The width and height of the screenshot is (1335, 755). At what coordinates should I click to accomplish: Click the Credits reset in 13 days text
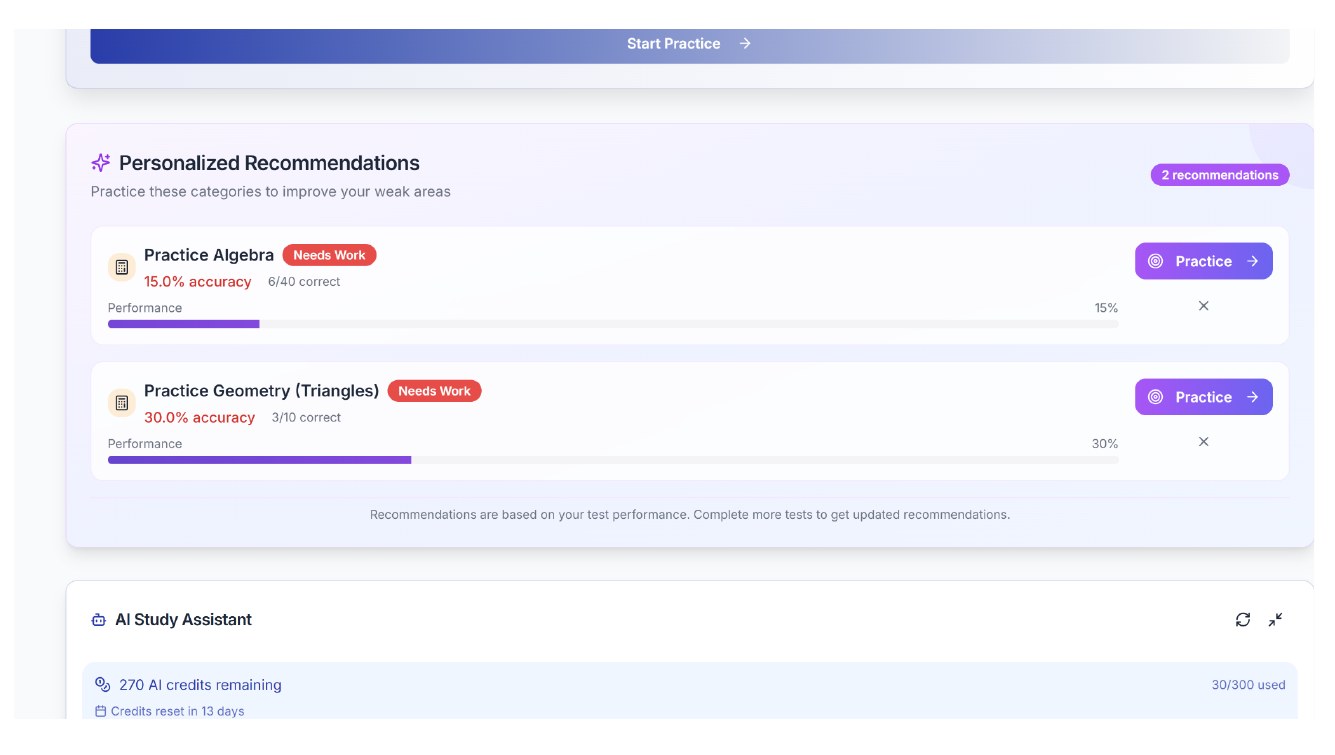[x=177, y=712]
